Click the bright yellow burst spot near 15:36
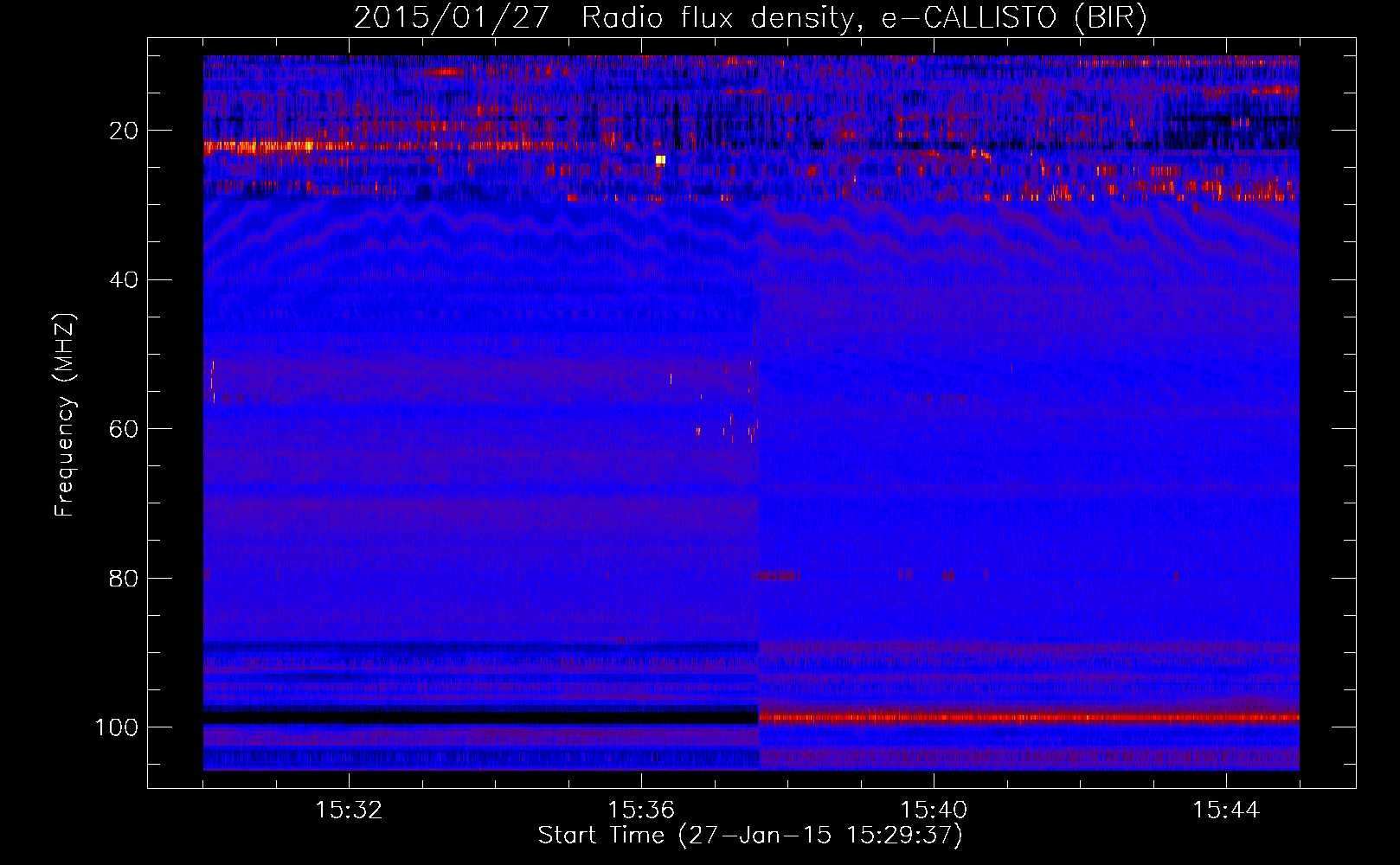Screen dimensions: 1400x865 tap(661, 160)
